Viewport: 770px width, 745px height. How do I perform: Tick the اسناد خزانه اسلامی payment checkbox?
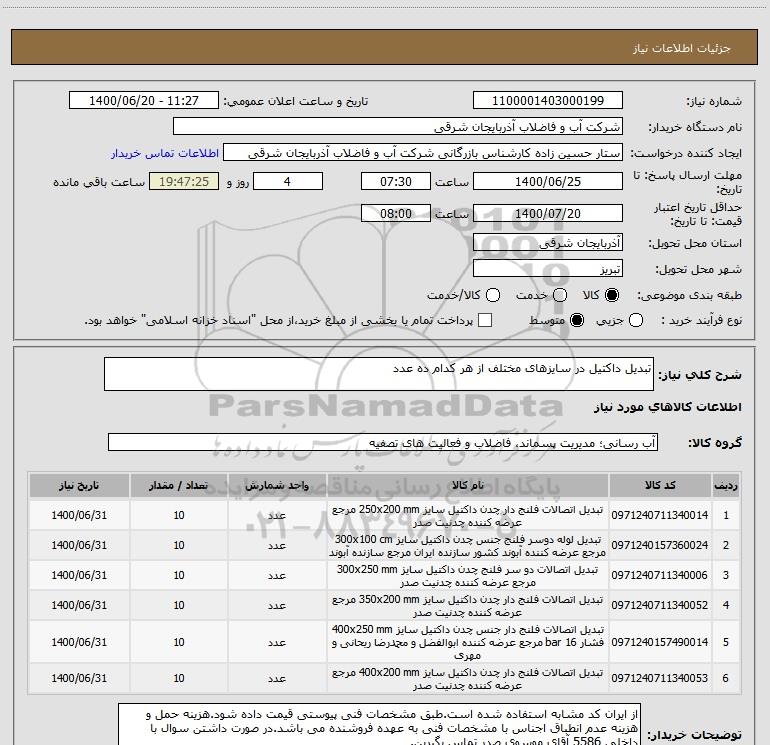tap(485, 320)
